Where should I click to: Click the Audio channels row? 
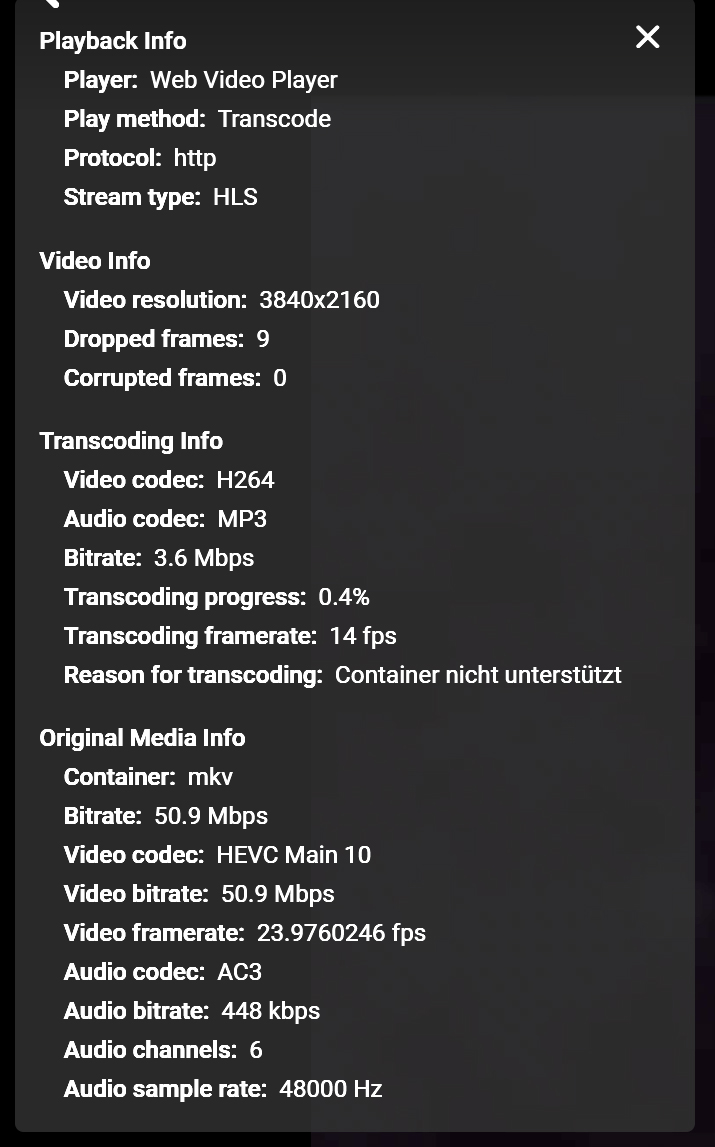tap(163, 1050)
